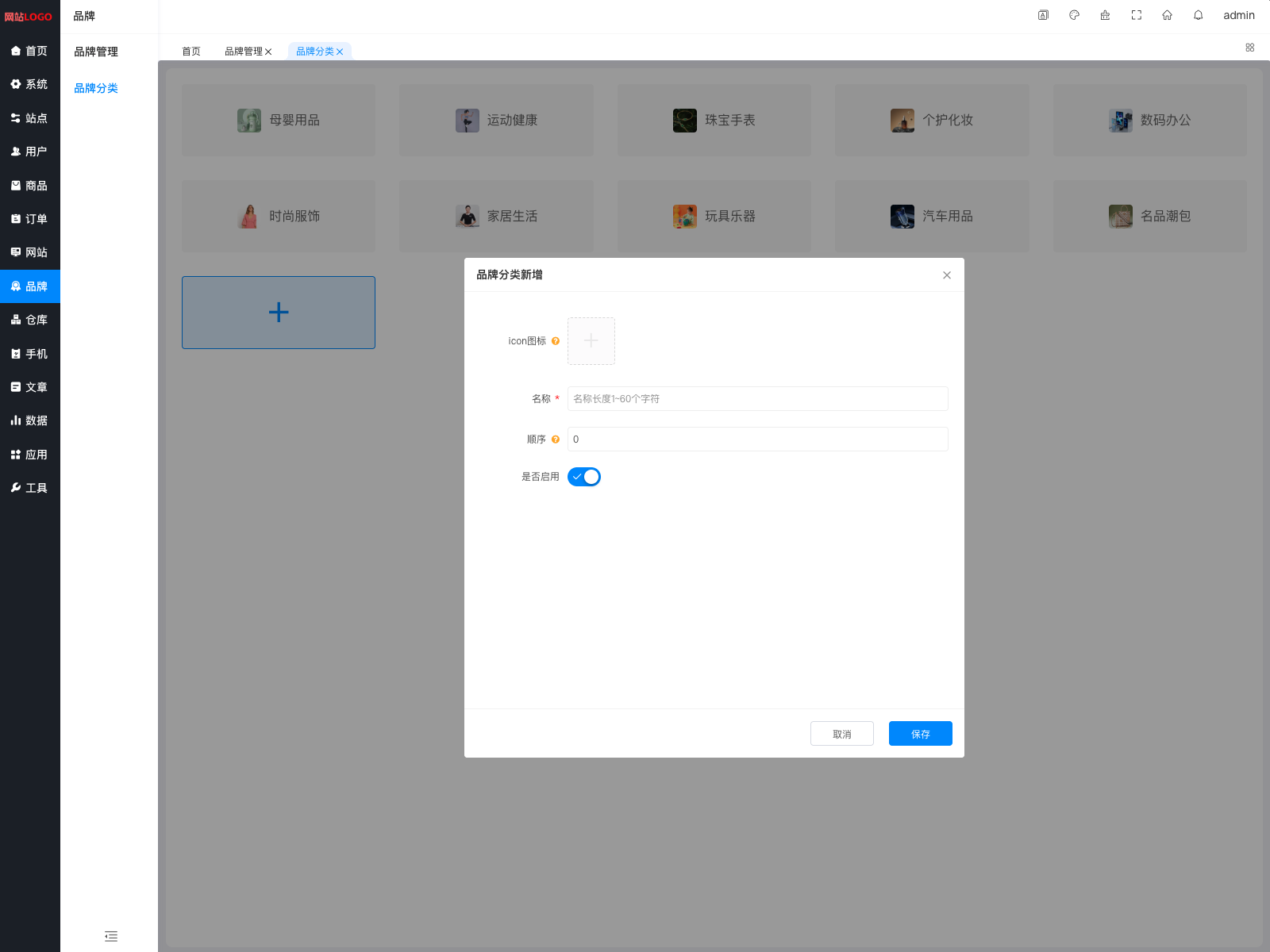1270x952 pixels.
Task: Click the notification bell icon
Action: pos(1198,15)
